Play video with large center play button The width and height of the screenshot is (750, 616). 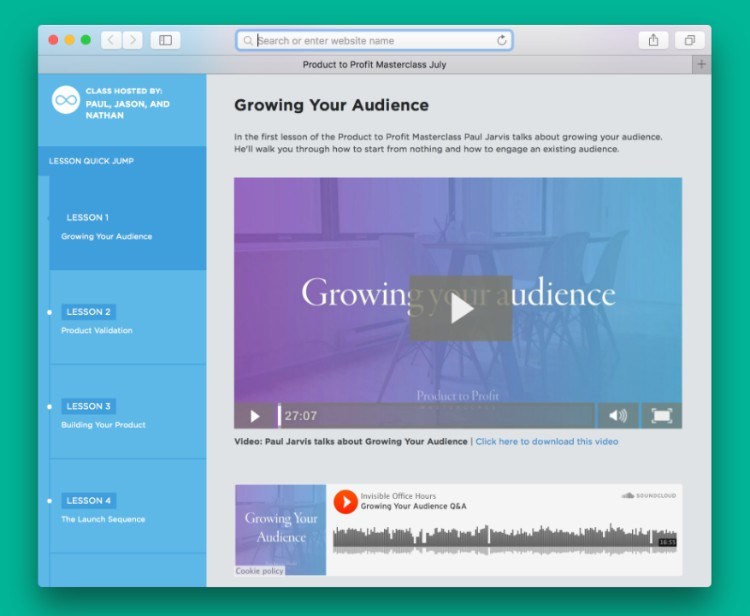pyautogui.click(x=461, y=308)
